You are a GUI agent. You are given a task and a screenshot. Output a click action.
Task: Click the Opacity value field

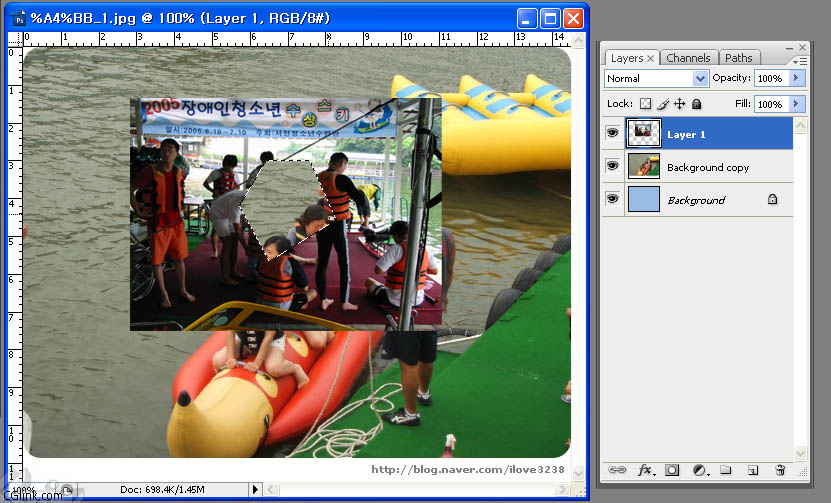[771, 78]
